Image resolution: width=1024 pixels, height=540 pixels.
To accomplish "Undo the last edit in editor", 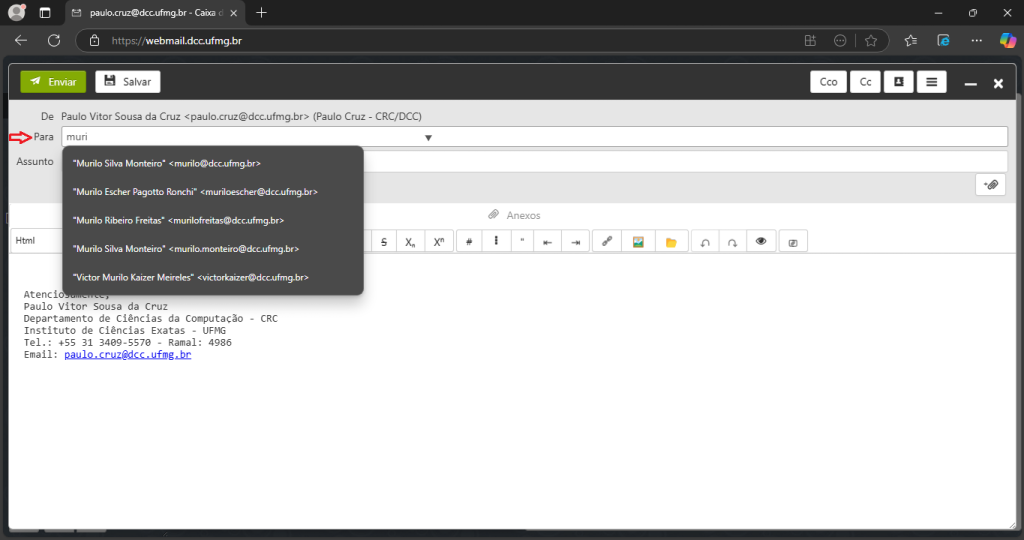I will coord(705,242).
